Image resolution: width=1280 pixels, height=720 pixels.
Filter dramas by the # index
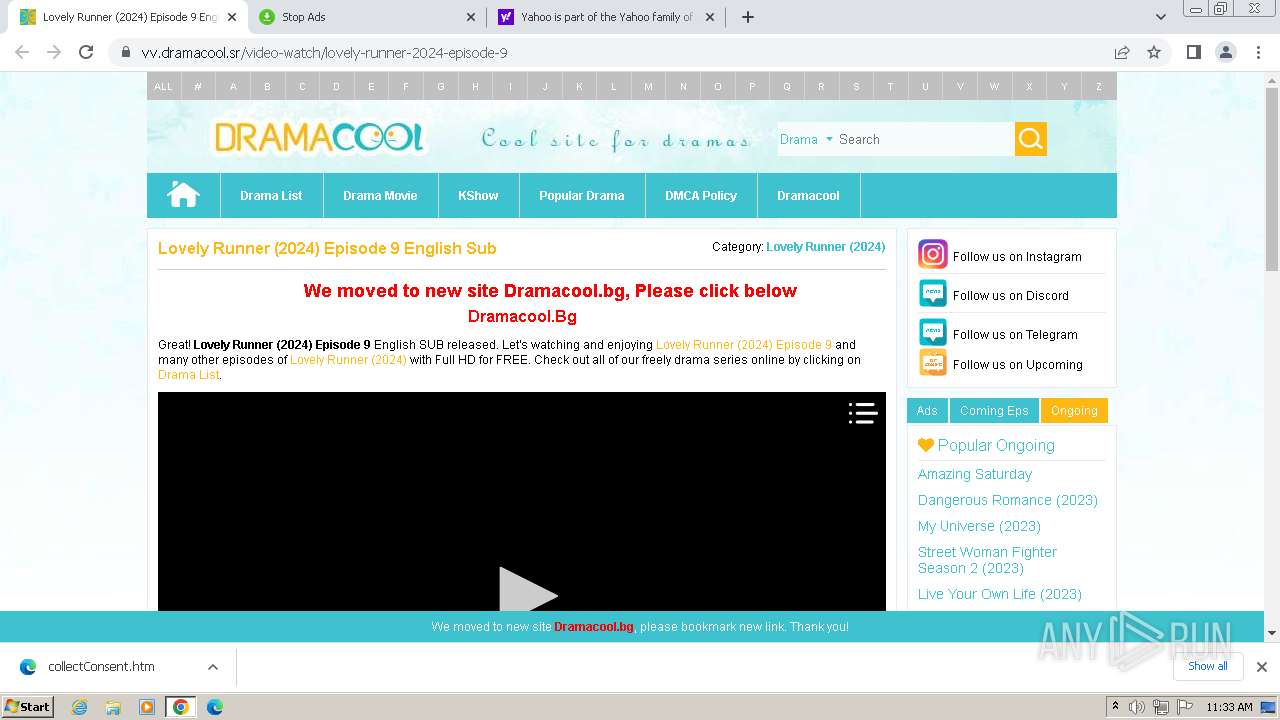(198, 86)
